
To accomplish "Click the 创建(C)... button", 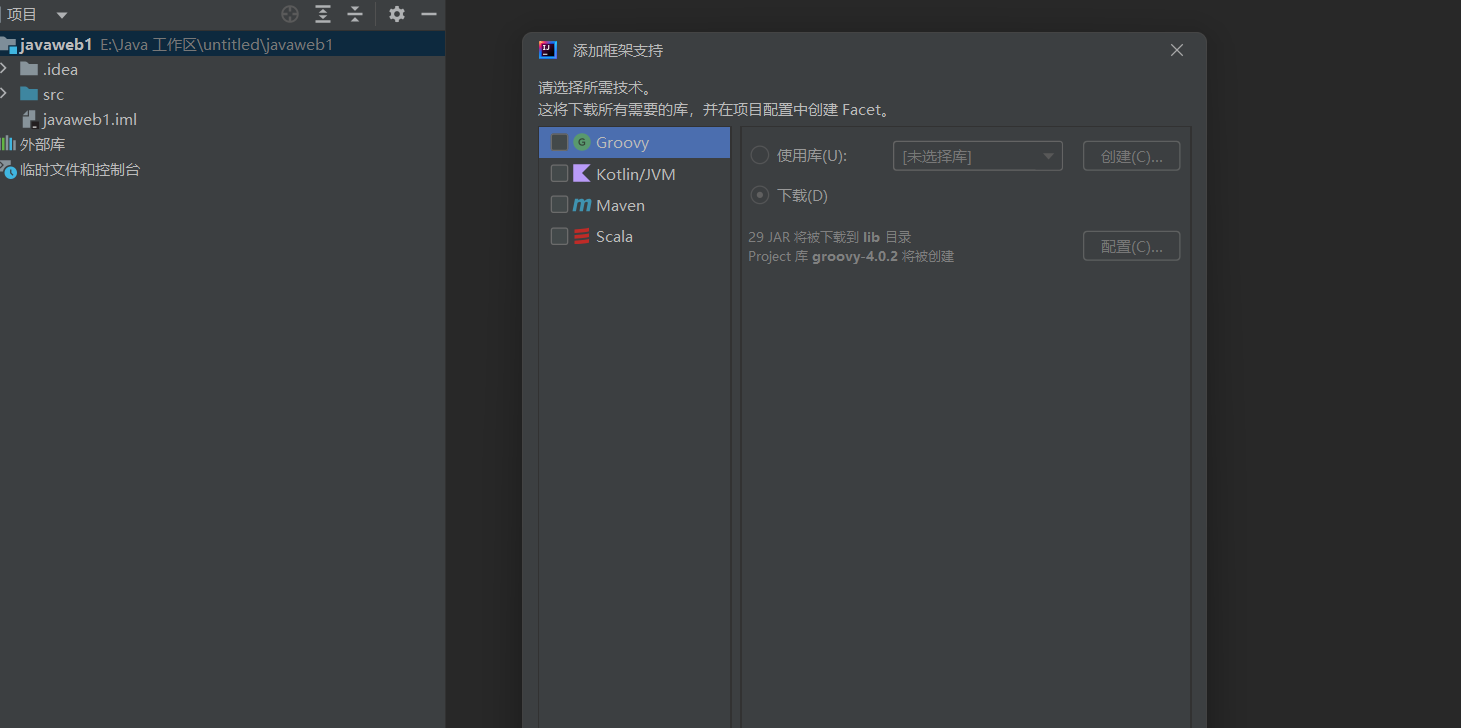I will point(1131,156).
